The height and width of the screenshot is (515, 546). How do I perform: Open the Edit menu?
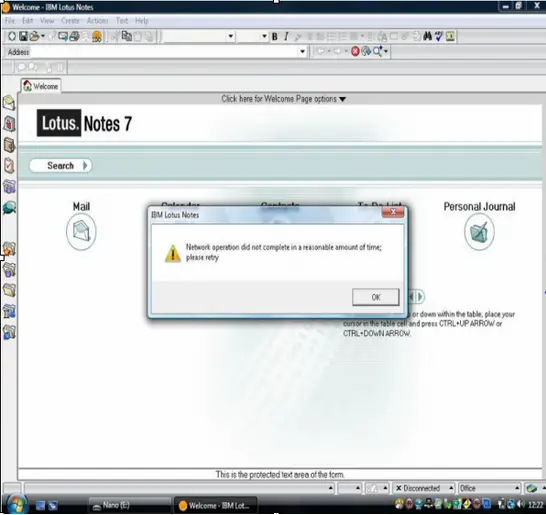pyautogui.click(x=28, y=21)
